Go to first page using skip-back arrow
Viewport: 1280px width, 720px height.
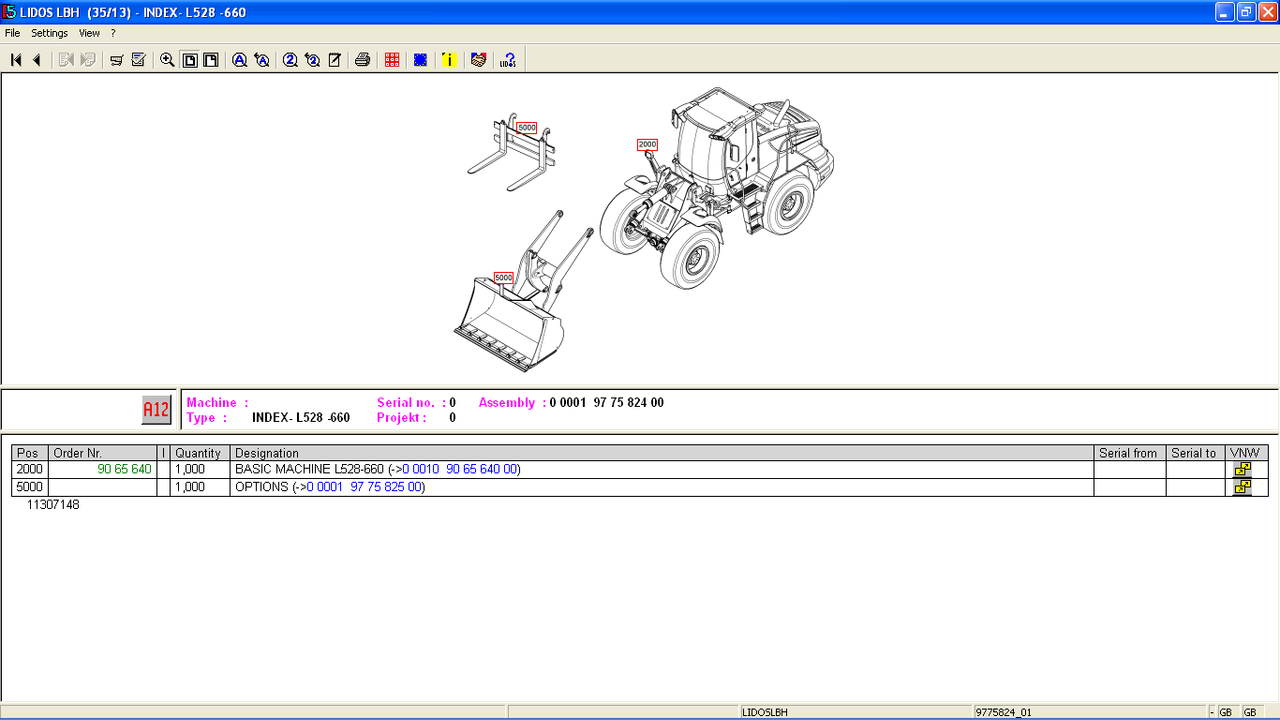[16, 60]
